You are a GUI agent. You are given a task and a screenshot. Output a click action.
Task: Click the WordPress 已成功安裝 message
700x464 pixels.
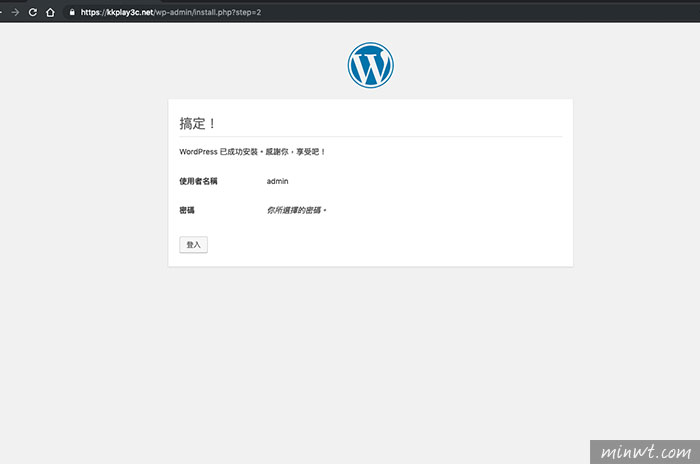click(x=252, y=152)
